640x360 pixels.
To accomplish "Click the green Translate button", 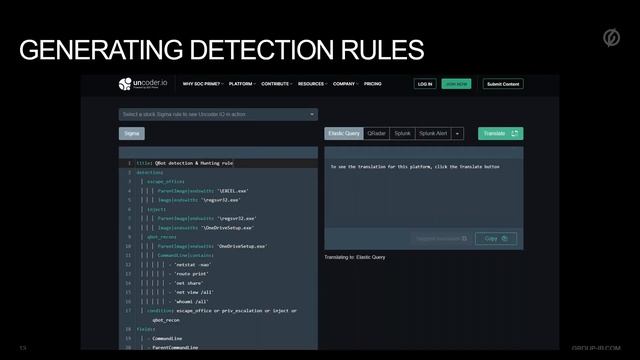I will tap(500, 133).
